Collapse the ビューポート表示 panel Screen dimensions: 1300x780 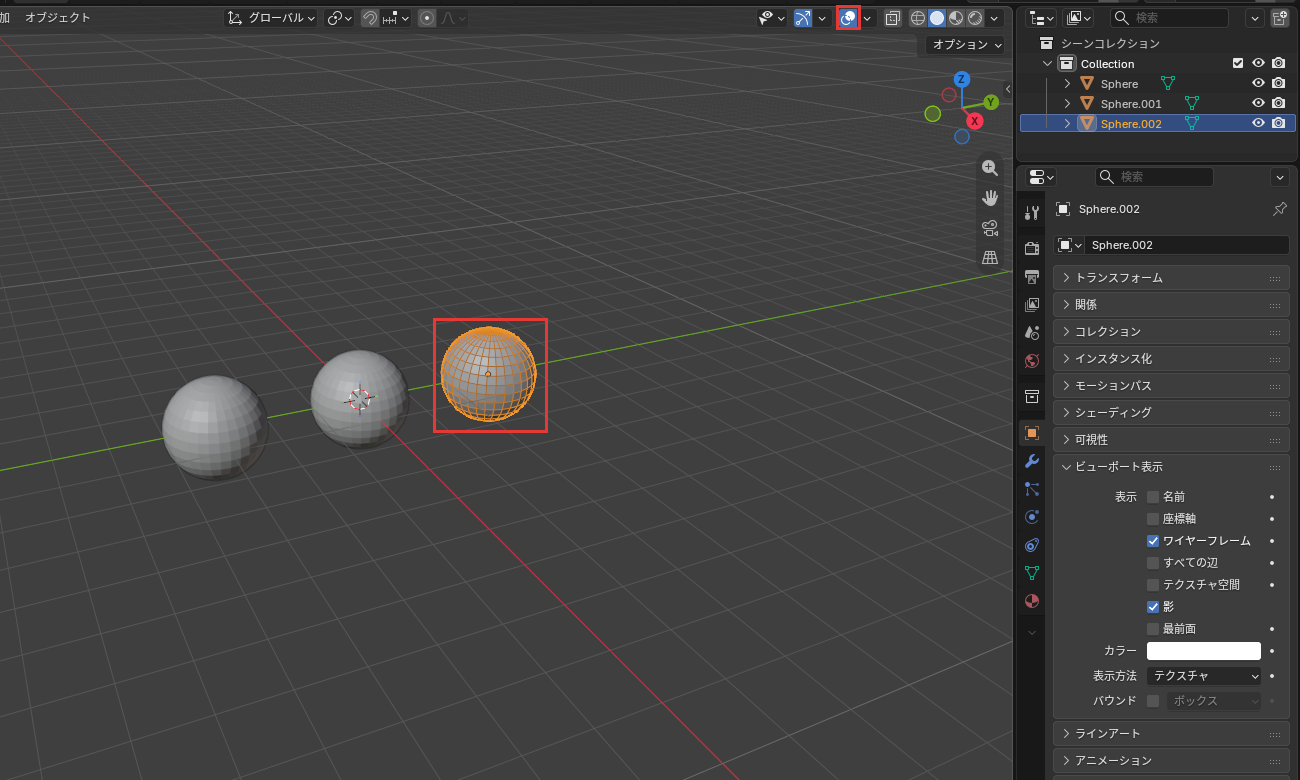pyautogui.click(x=1171, y=467)
